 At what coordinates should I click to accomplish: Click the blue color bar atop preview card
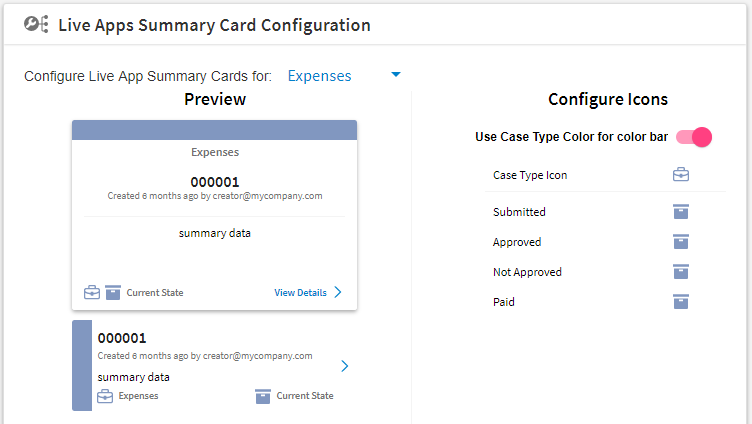point(214,130)
